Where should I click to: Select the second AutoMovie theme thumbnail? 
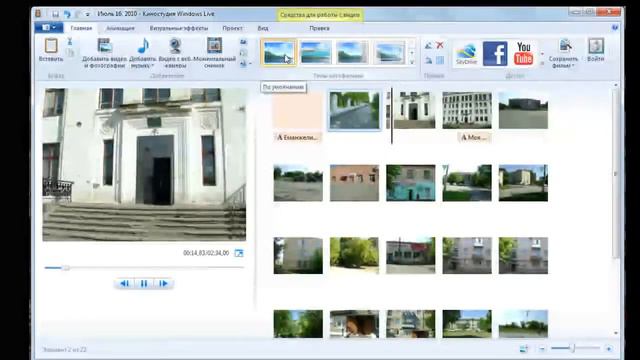point(315,52)
